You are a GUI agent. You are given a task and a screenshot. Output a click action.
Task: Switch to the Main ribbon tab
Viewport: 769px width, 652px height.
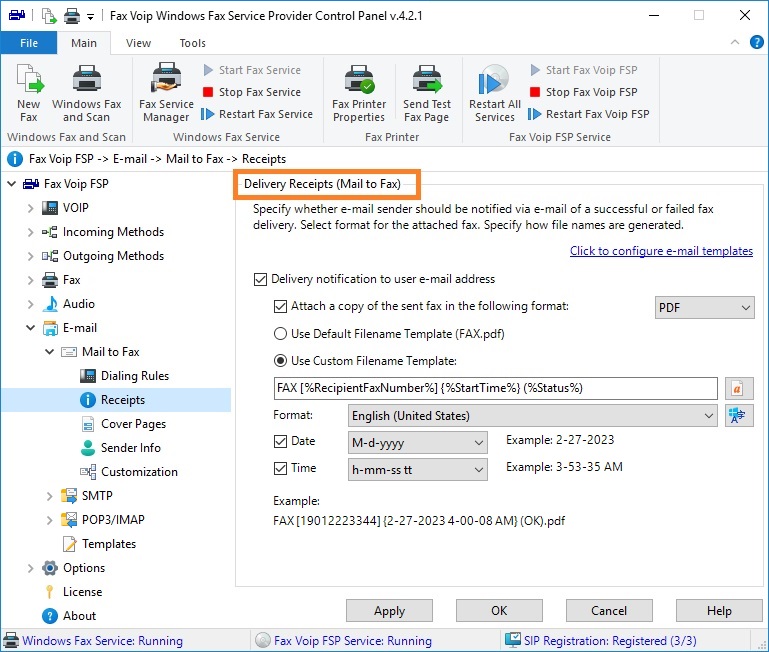click(84, 43)
